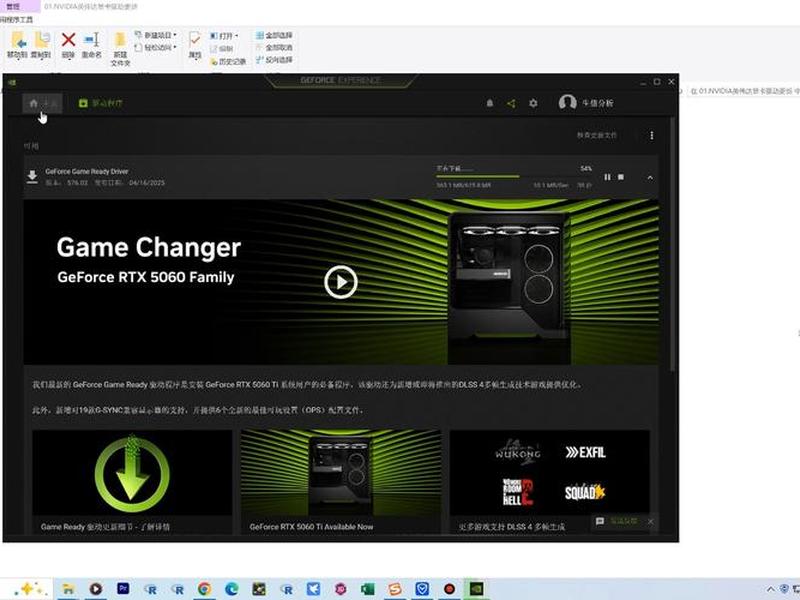Open notifications bell in GeForce Experience
800x600 pixels.
click(x=490, y=103)
